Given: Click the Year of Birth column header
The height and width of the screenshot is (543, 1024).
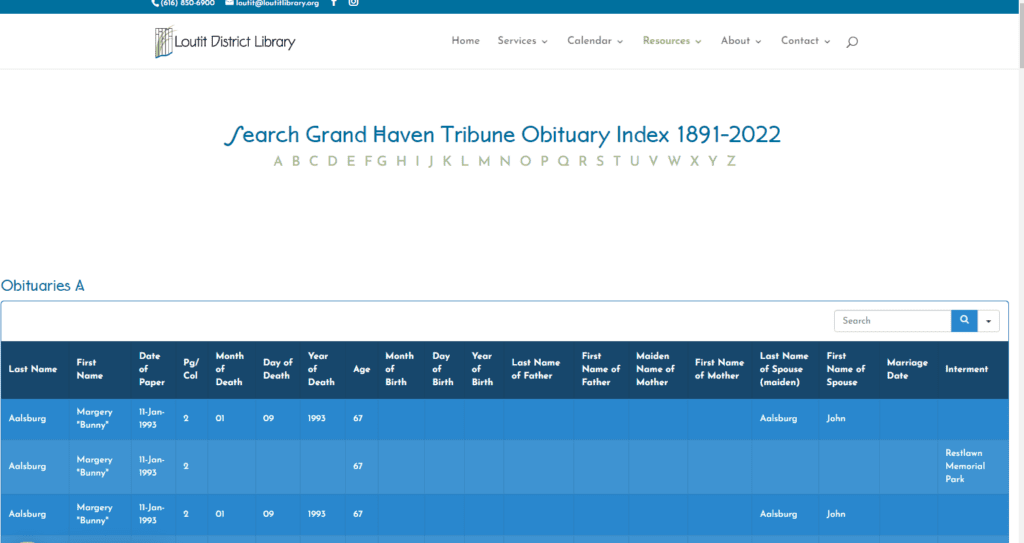Looking at the screenshot, I should [482, 369].
